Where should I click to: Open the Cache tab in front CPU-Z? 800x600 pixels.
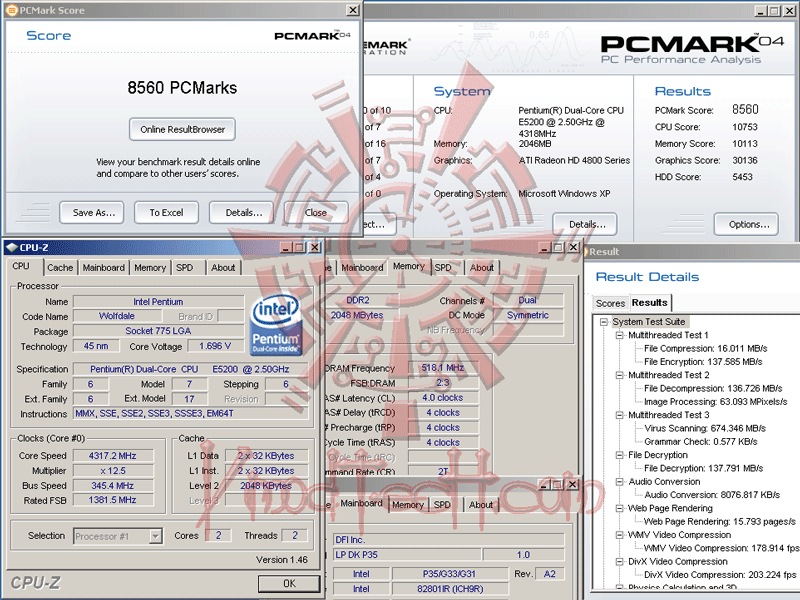[60, 268]
